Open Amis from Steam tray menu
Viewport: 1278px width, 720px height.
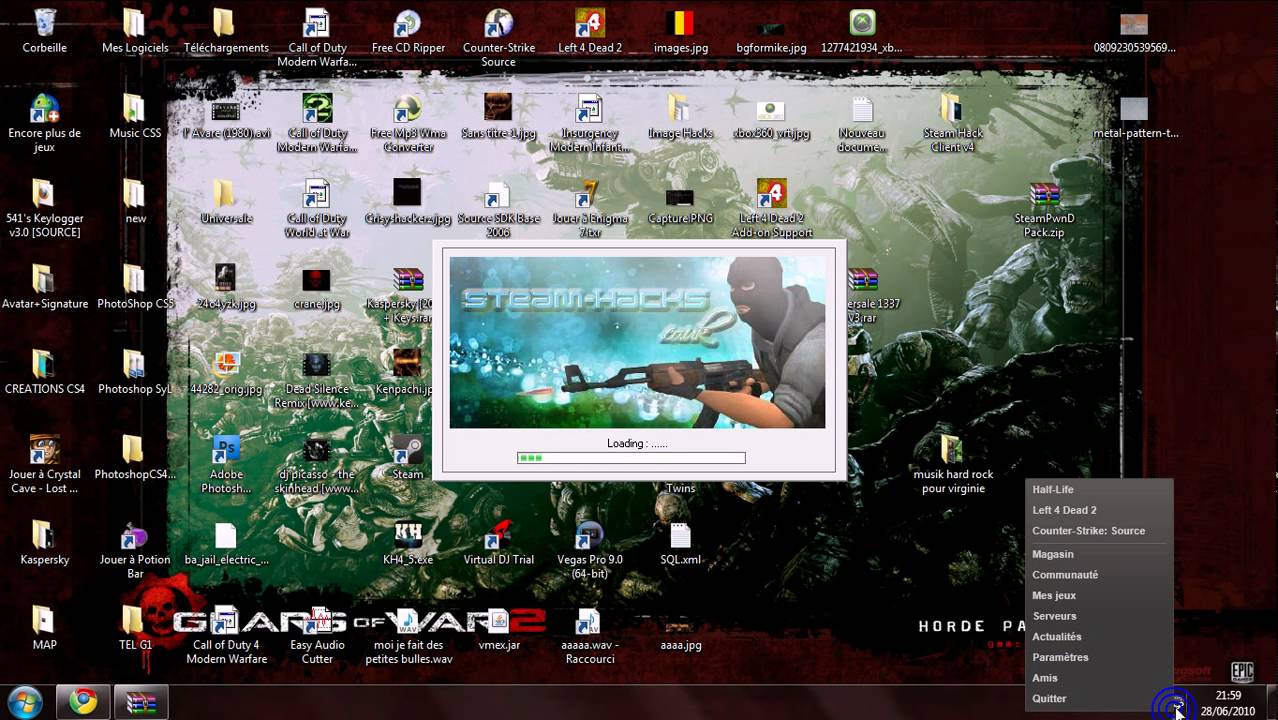[1044, 678]
